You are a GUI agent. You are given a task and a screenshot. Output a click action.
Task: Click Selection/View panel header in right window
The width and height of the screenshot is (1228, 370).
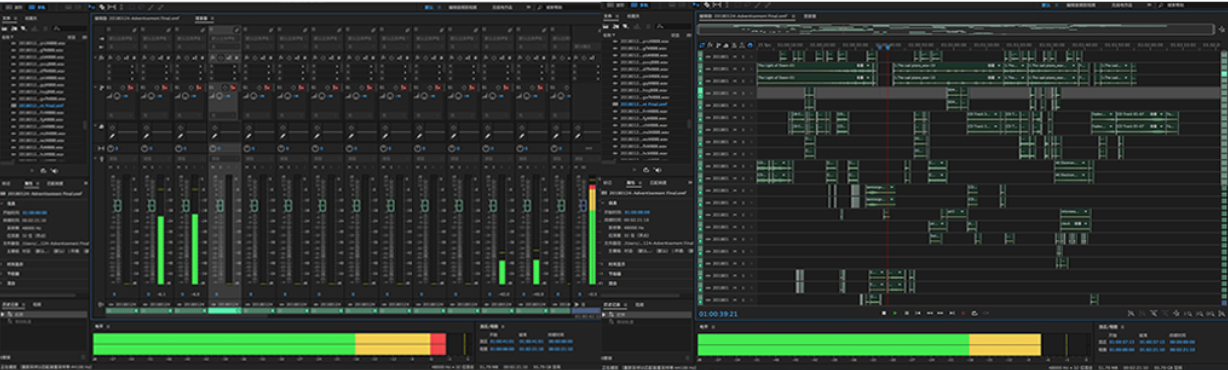(1109, 327)
